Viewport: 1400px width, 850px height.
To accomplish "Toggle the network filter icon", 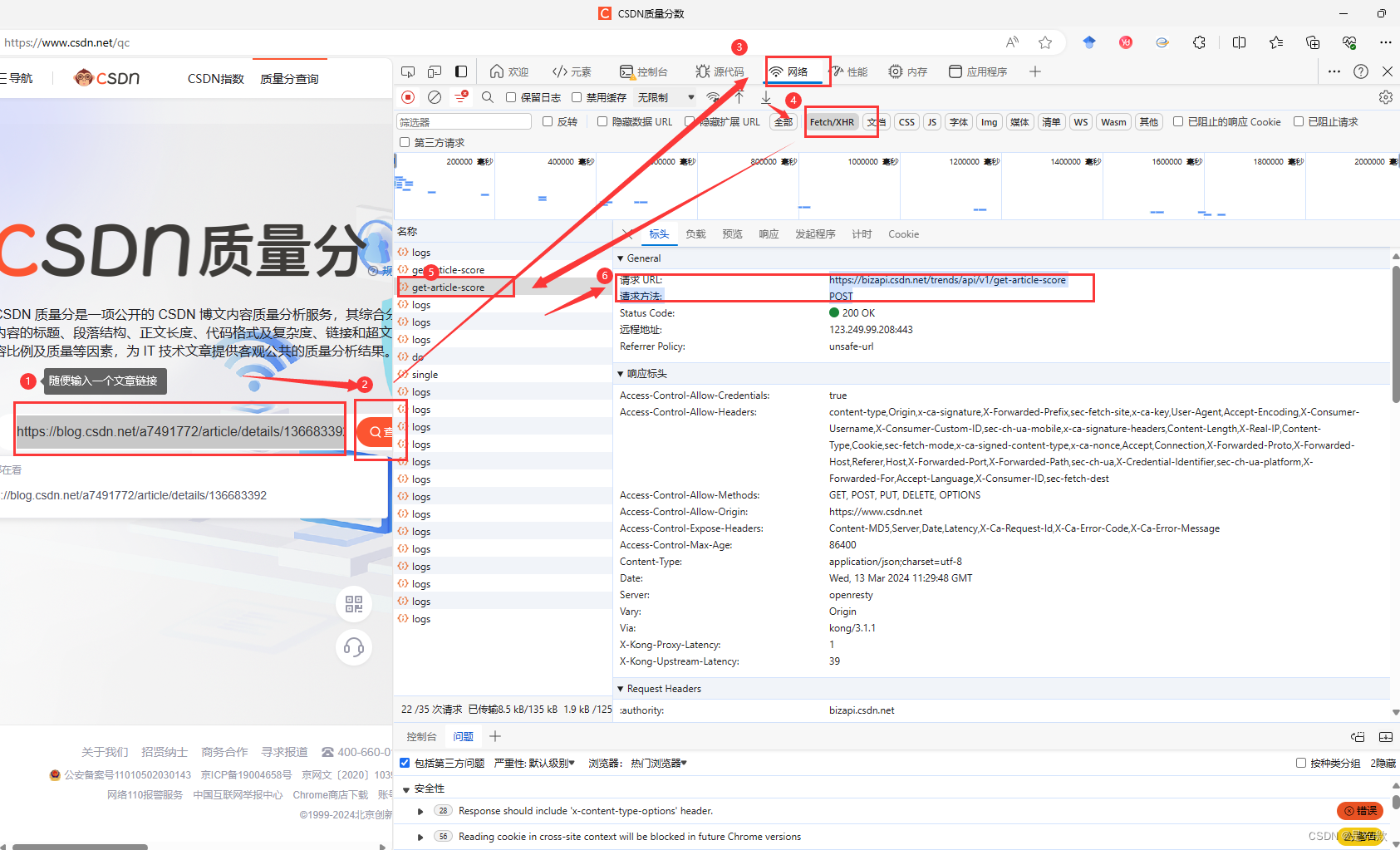I will point(460,97).
